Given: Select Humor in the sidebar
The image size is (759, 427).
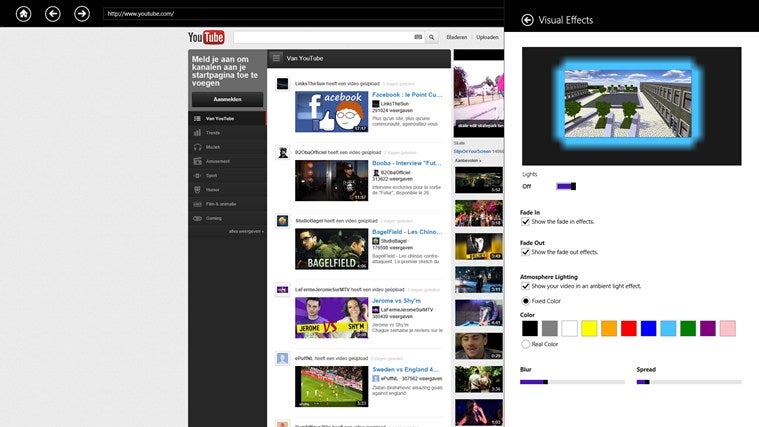Looking at the screenshot, I should (227, 190).
